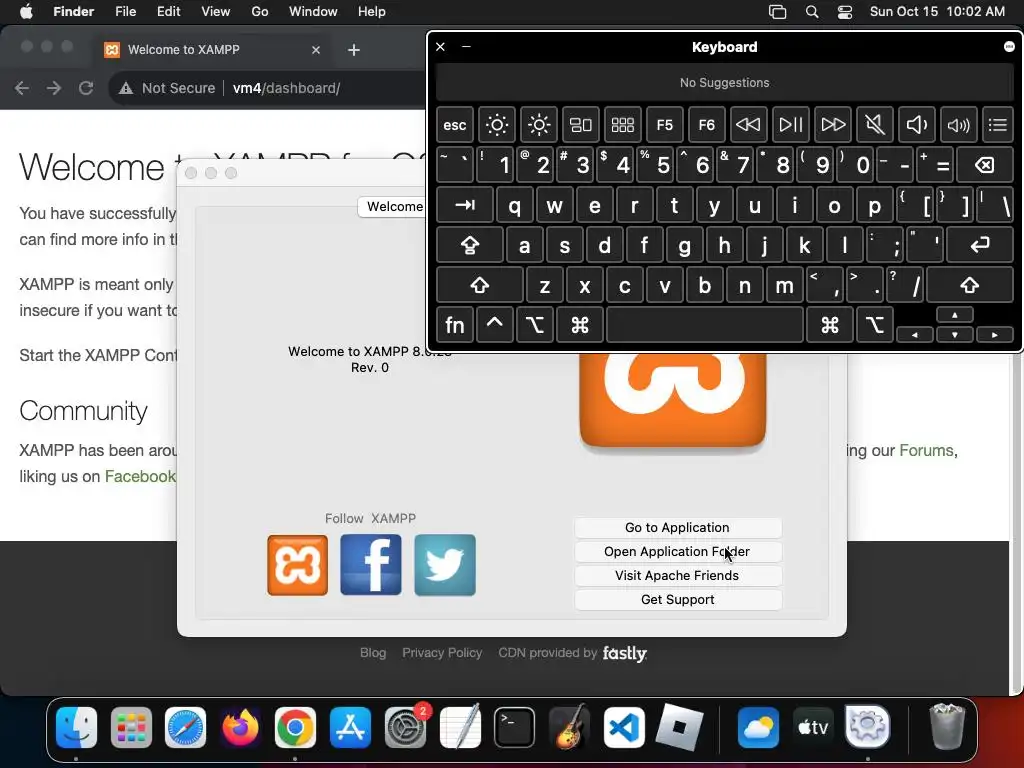This screenshot has width=1024, height=768.
Task: Go back in the browser
Action: (x=22, y=88)
